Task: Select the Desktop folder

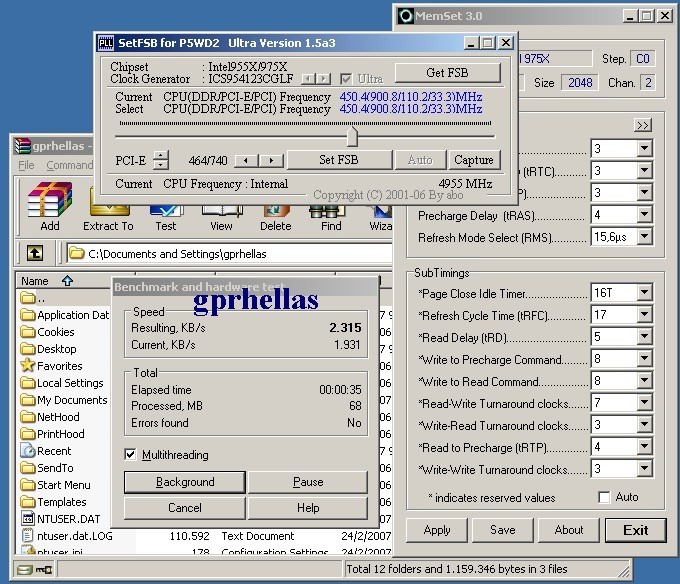Action: pos(49,349)
